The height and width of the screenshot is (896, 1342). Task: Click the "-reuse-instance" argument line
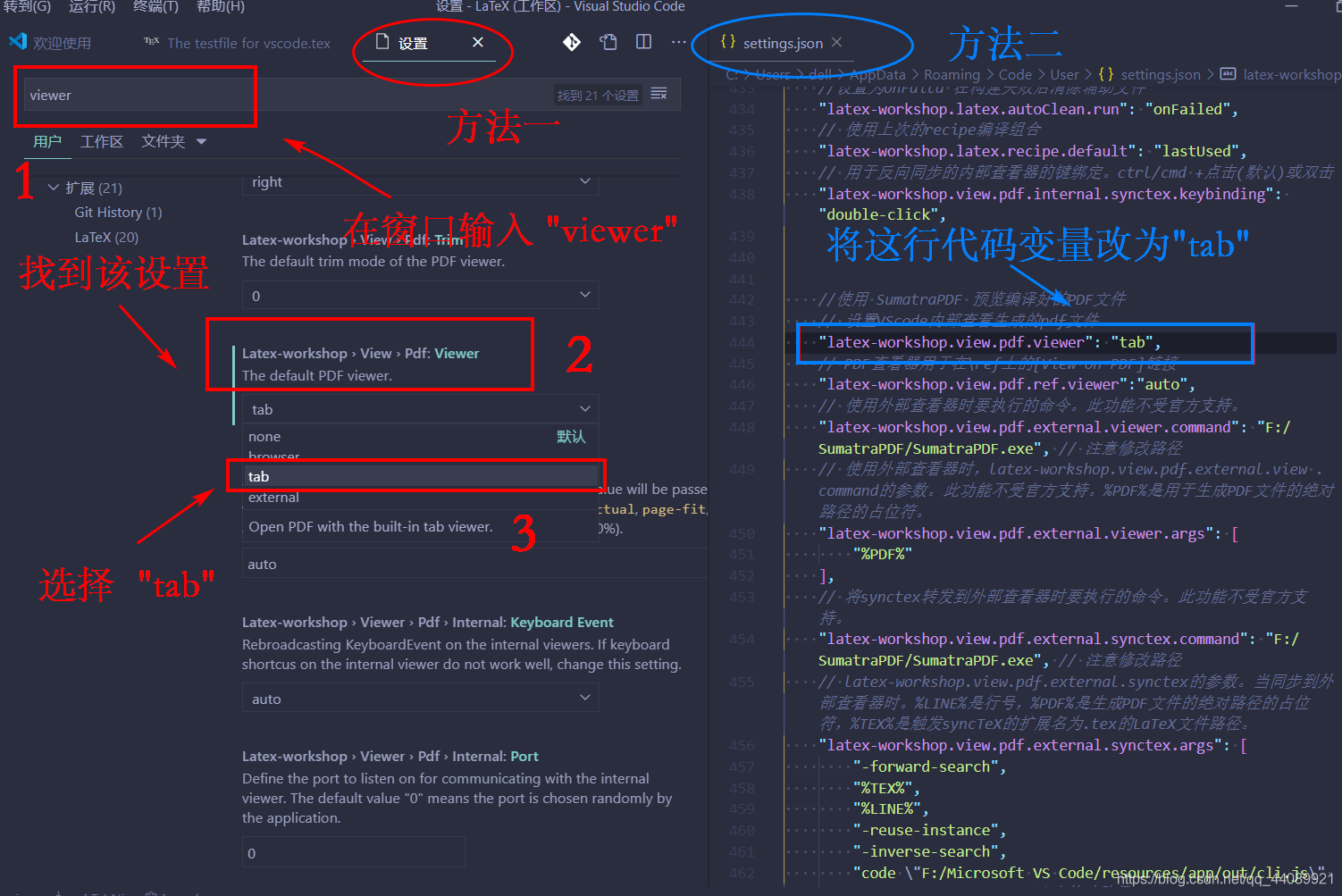929,830
